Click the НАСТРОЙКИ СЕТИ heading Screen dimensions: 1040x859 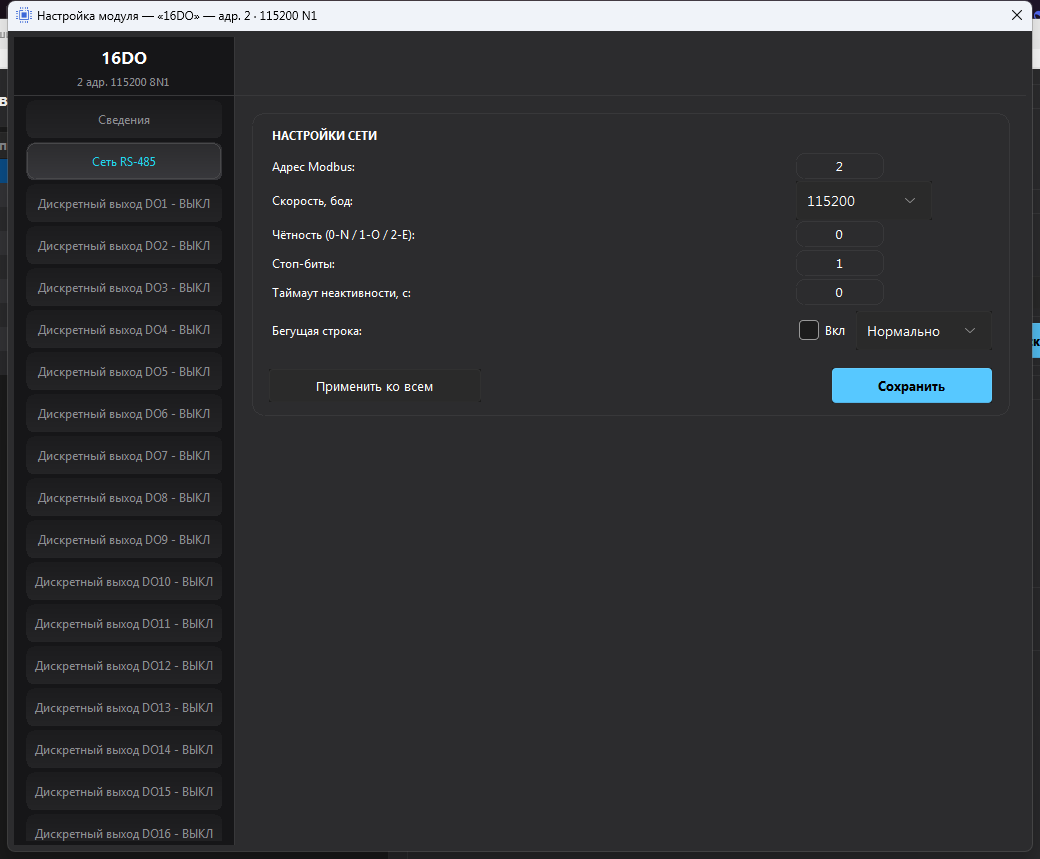(324, 135)
